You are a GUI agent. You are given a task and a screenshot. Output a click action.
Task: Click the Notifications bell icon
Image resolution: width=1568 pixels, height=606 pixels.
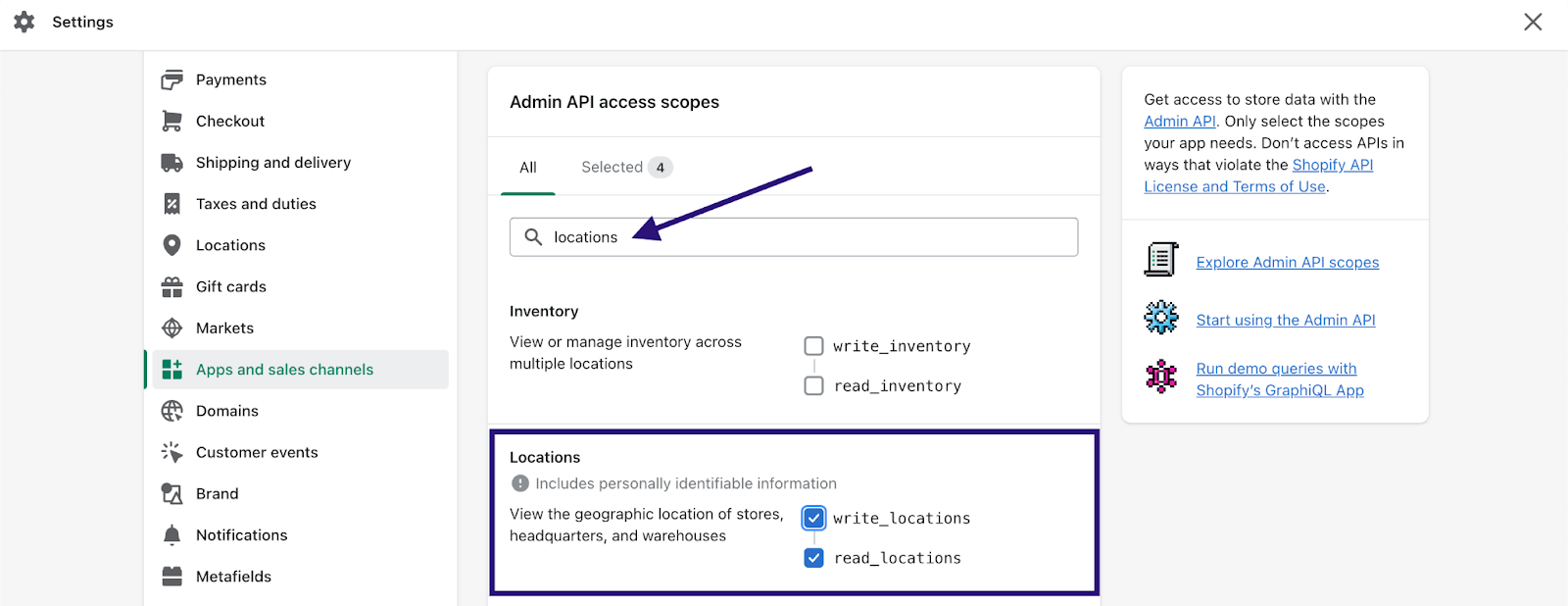tap(172, 534)
